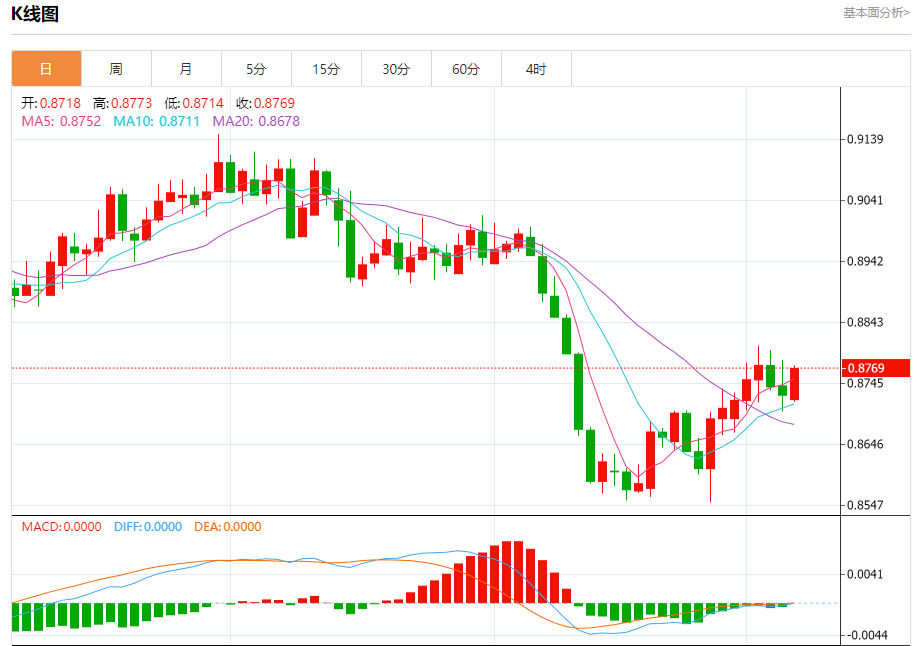The image size is (918, 646).
Task: Open the 15分 interval tab
Action: pos(326,69)
